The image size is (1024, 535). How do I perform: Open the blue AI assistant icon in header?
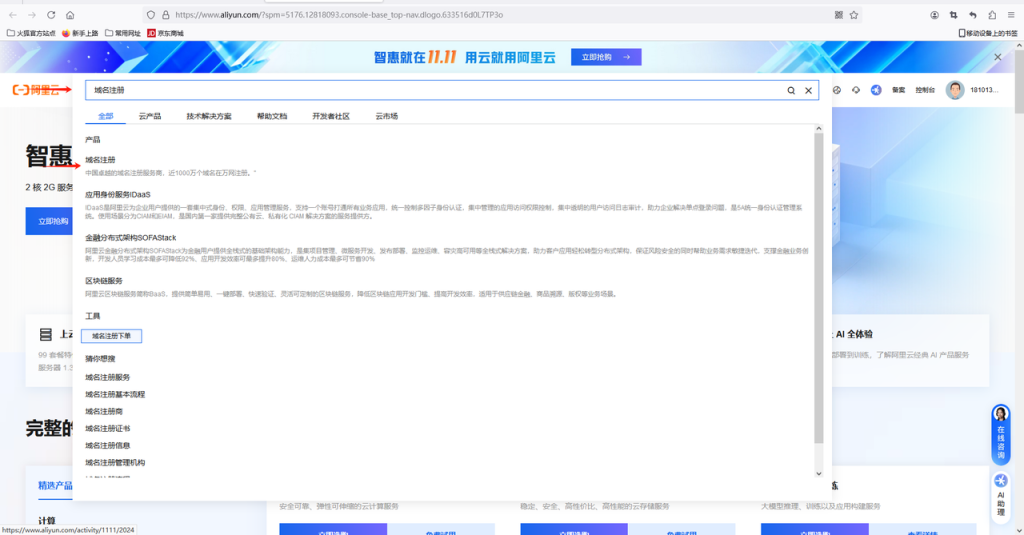[876, 90]
